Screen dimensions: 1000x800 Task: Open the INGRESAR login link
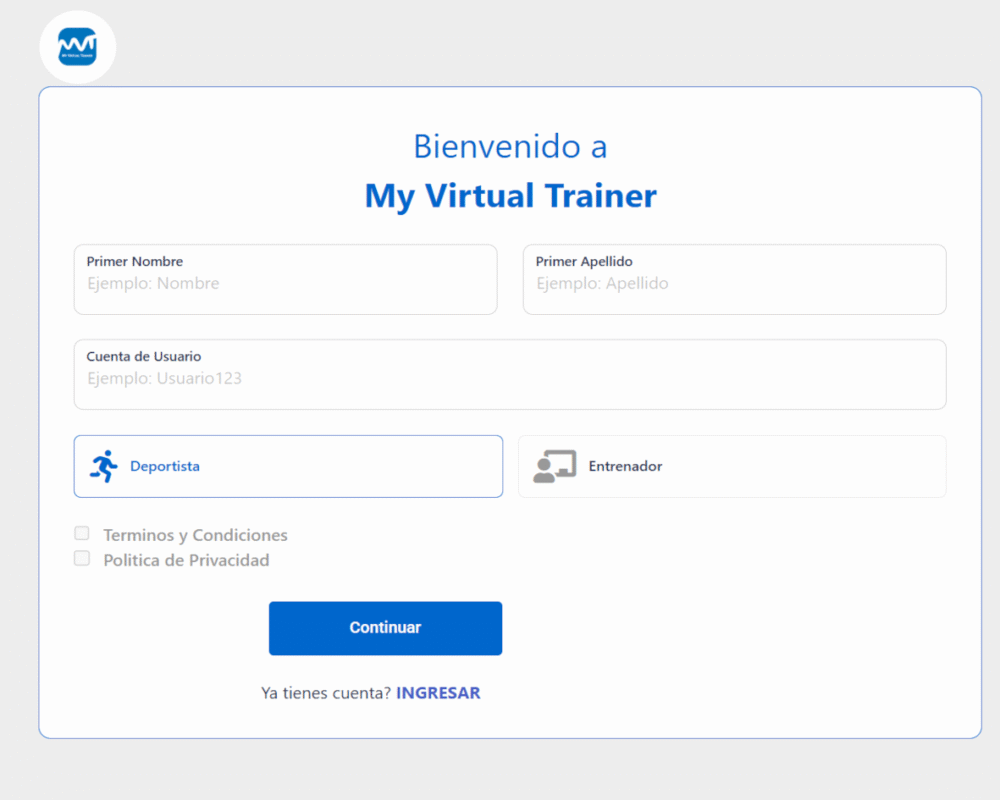[438, 693]
